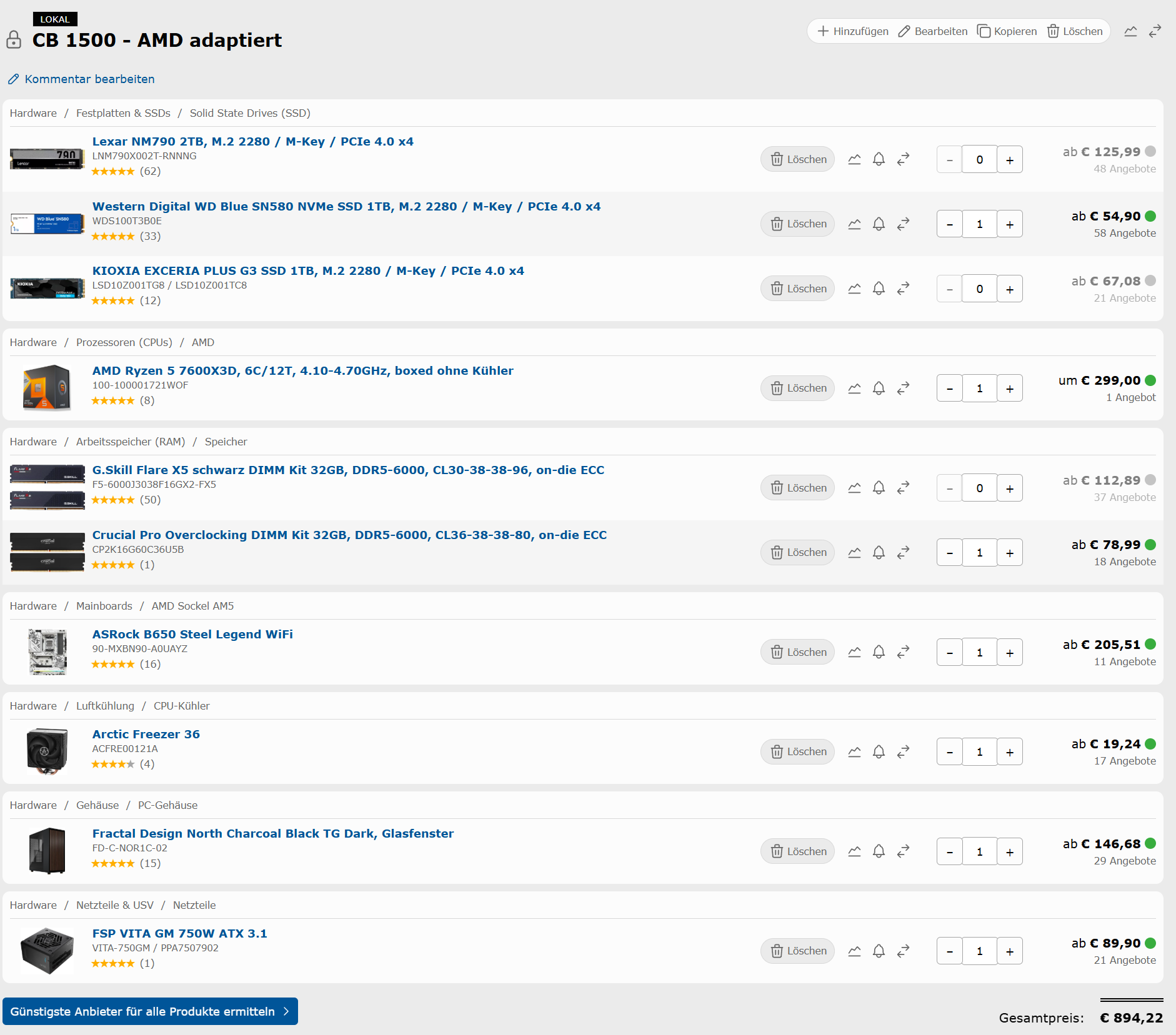Click quantity field of WD Blue SN580
1176x1035 pixels.
980,224
